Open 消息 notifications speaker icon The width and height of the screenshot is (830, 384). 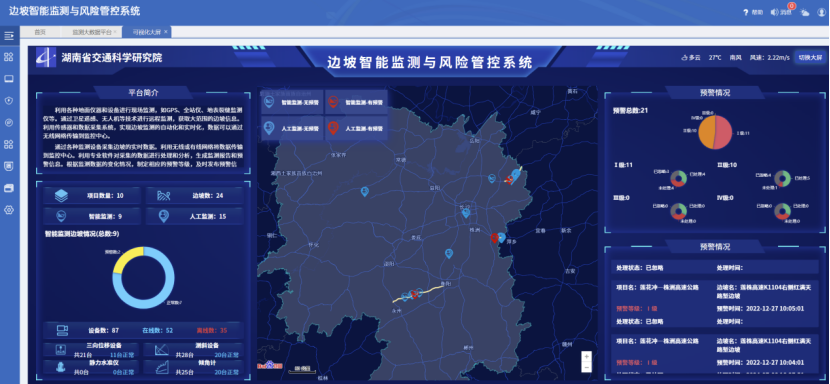click(774, 12)
